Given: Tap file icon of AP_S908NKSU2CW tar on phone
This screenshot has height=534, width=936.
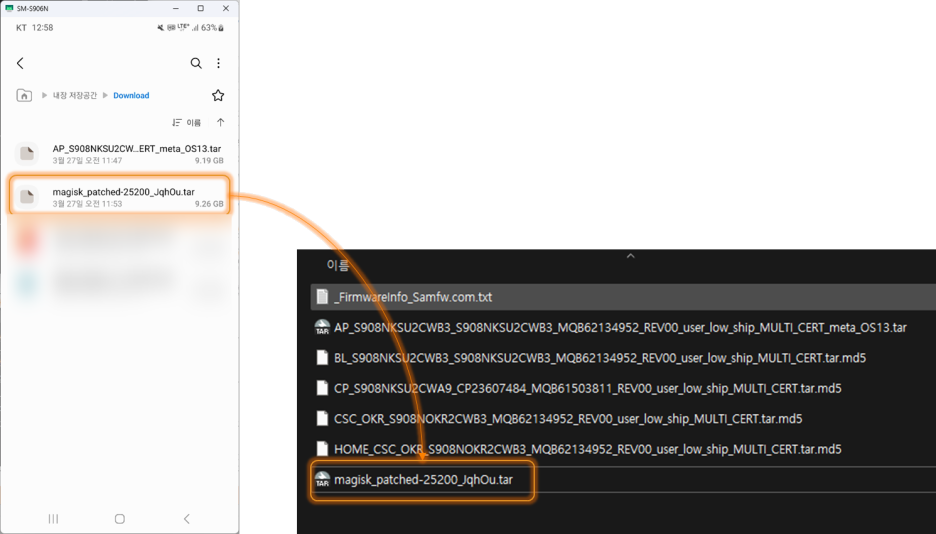Looking at the screenshot, I should pyautogui.click(x=27, y=154).
